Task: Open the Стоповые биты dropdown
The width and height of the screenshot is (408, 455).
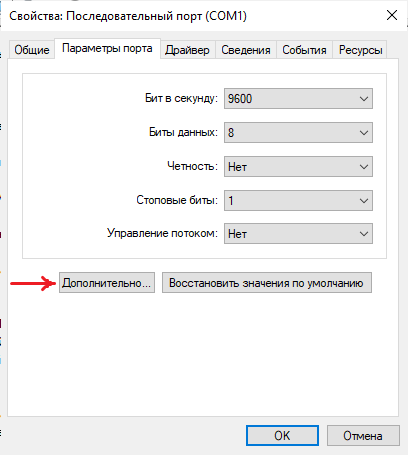Action: tap(298, 201)
